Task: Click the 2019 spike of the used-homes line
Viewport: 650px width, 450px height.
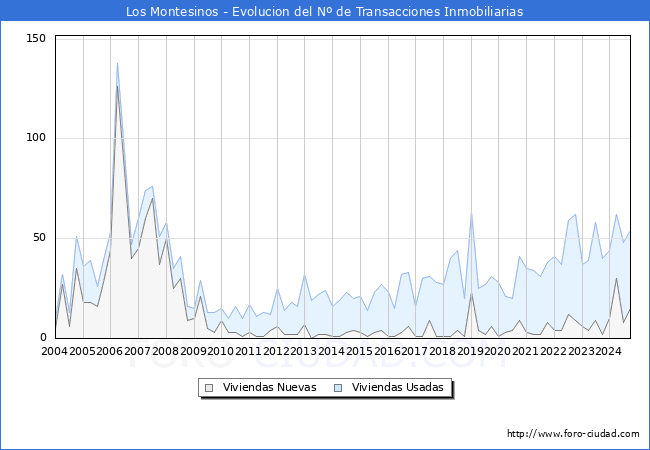Action: [471, 214]
